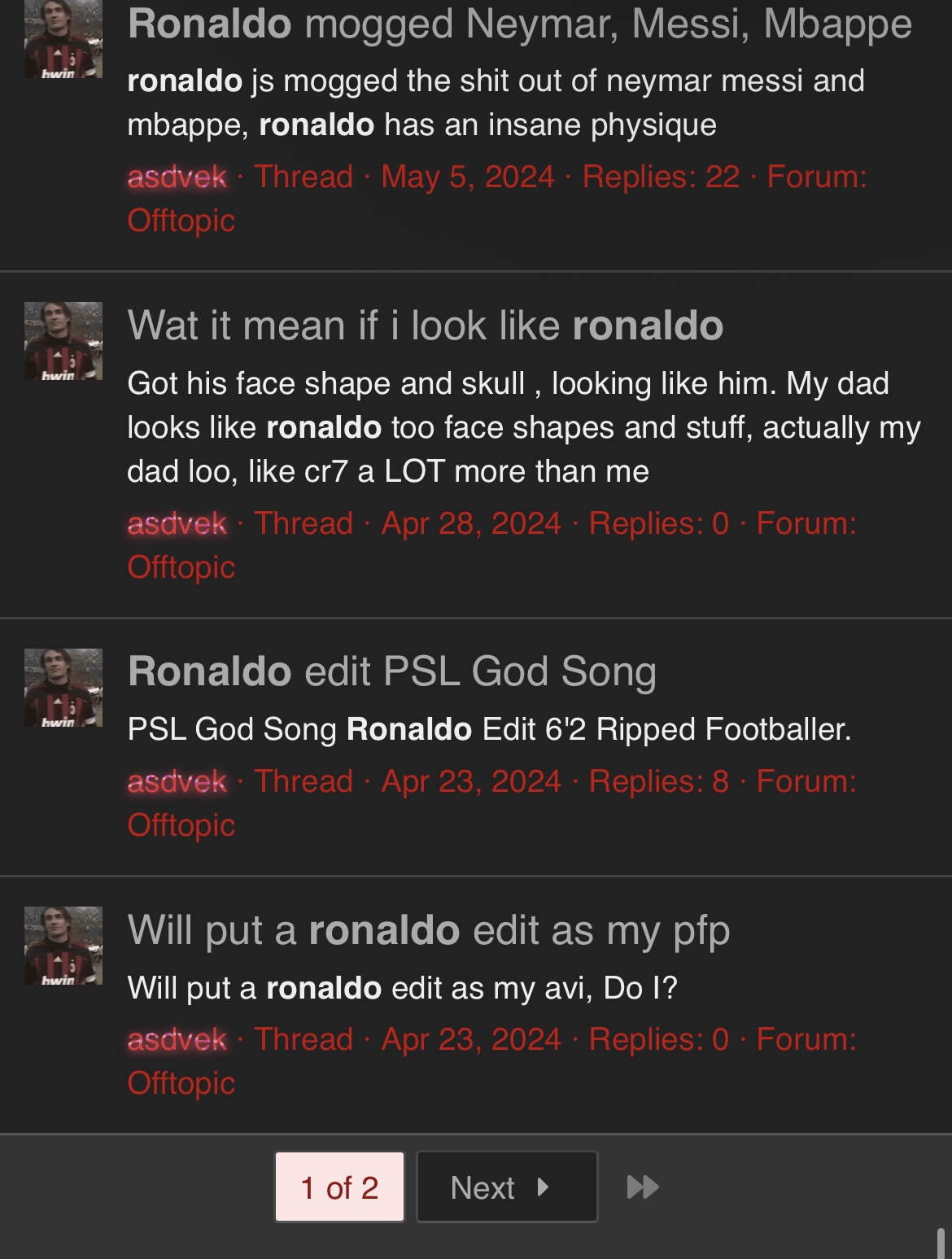Click asdvek username under PSL God Song thread
Screen dimensions: 952x1259
coord(177,781)
